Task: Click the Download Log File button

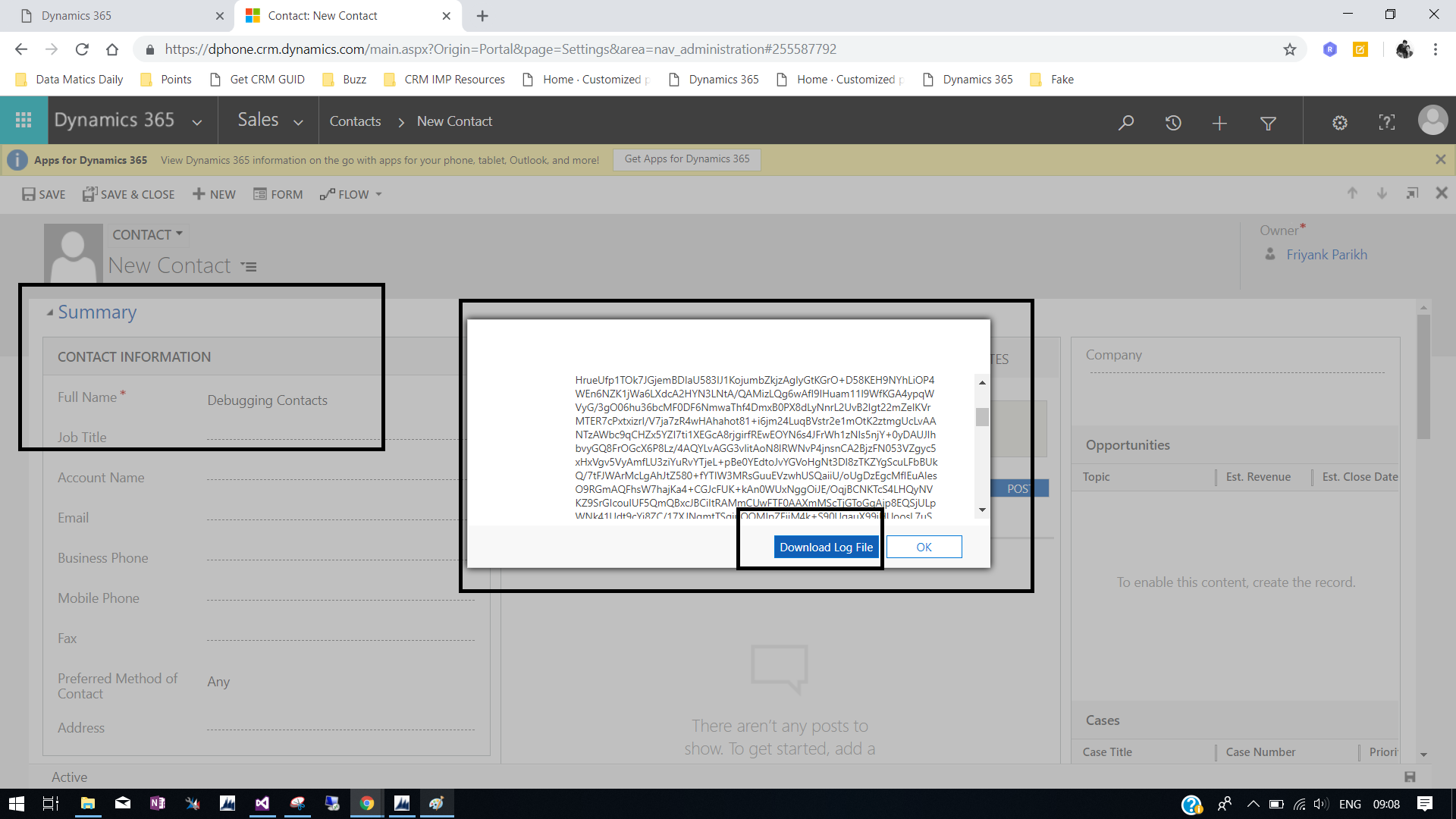Action: (826, 547)
